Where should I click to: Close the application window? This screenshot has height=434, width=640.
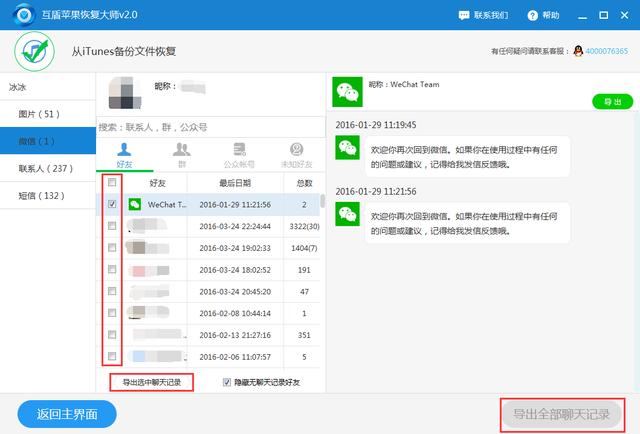pos(624,16)
